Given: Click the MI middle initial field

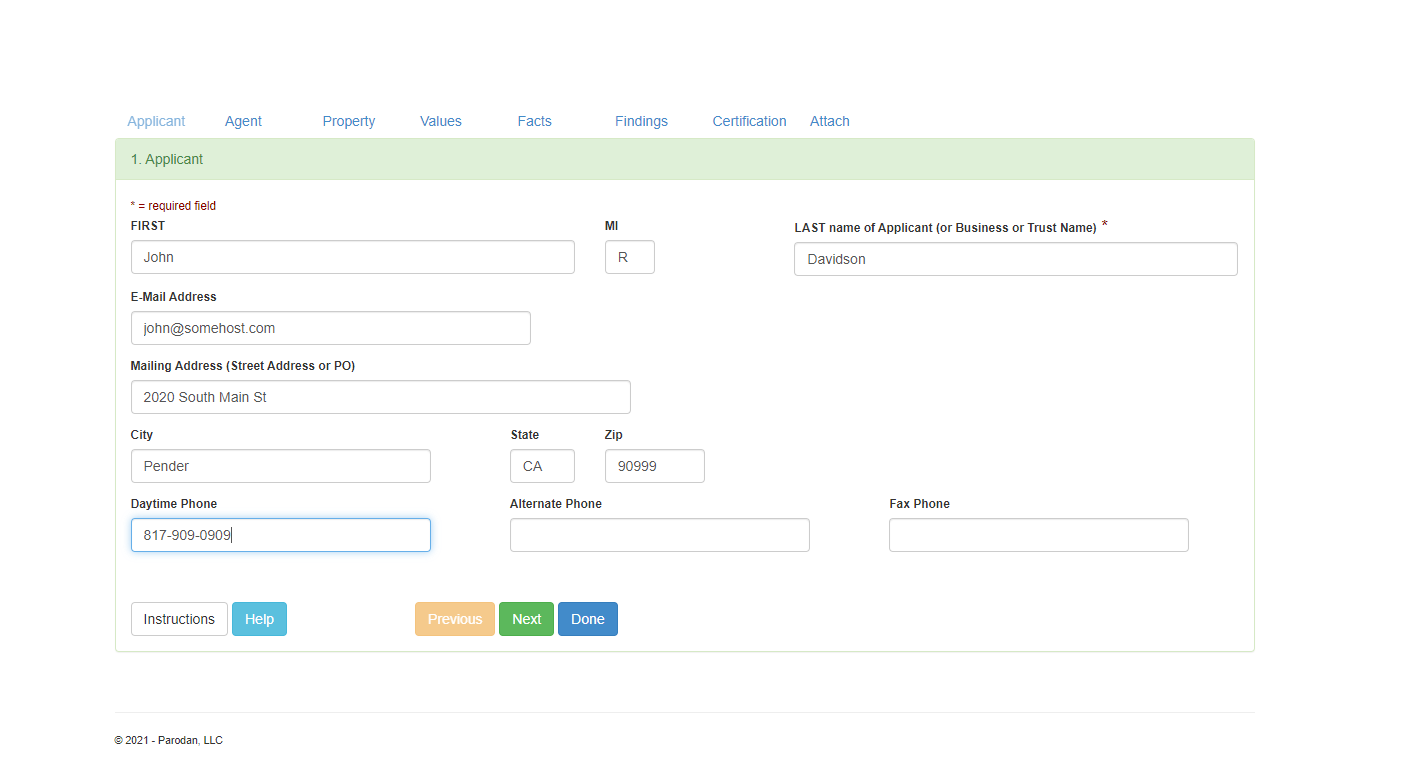Looking at the screenshot, I should (x=630, y=257).
